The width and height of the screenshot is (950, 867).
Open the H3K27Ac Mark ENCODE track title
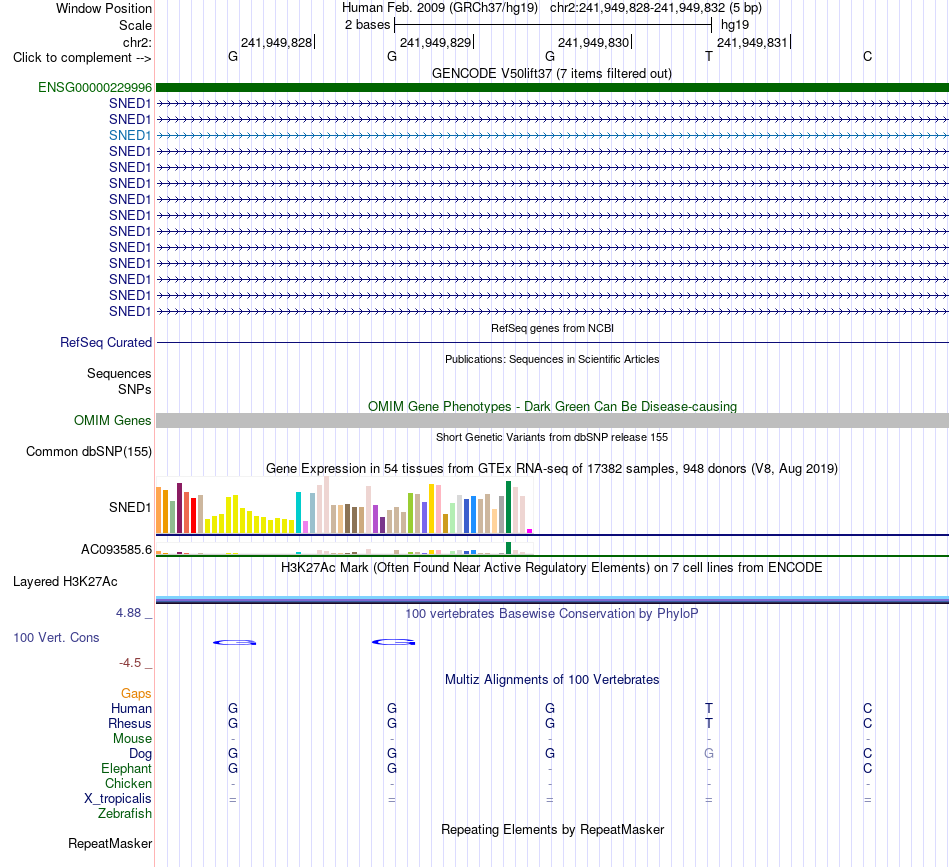[552, 568]
